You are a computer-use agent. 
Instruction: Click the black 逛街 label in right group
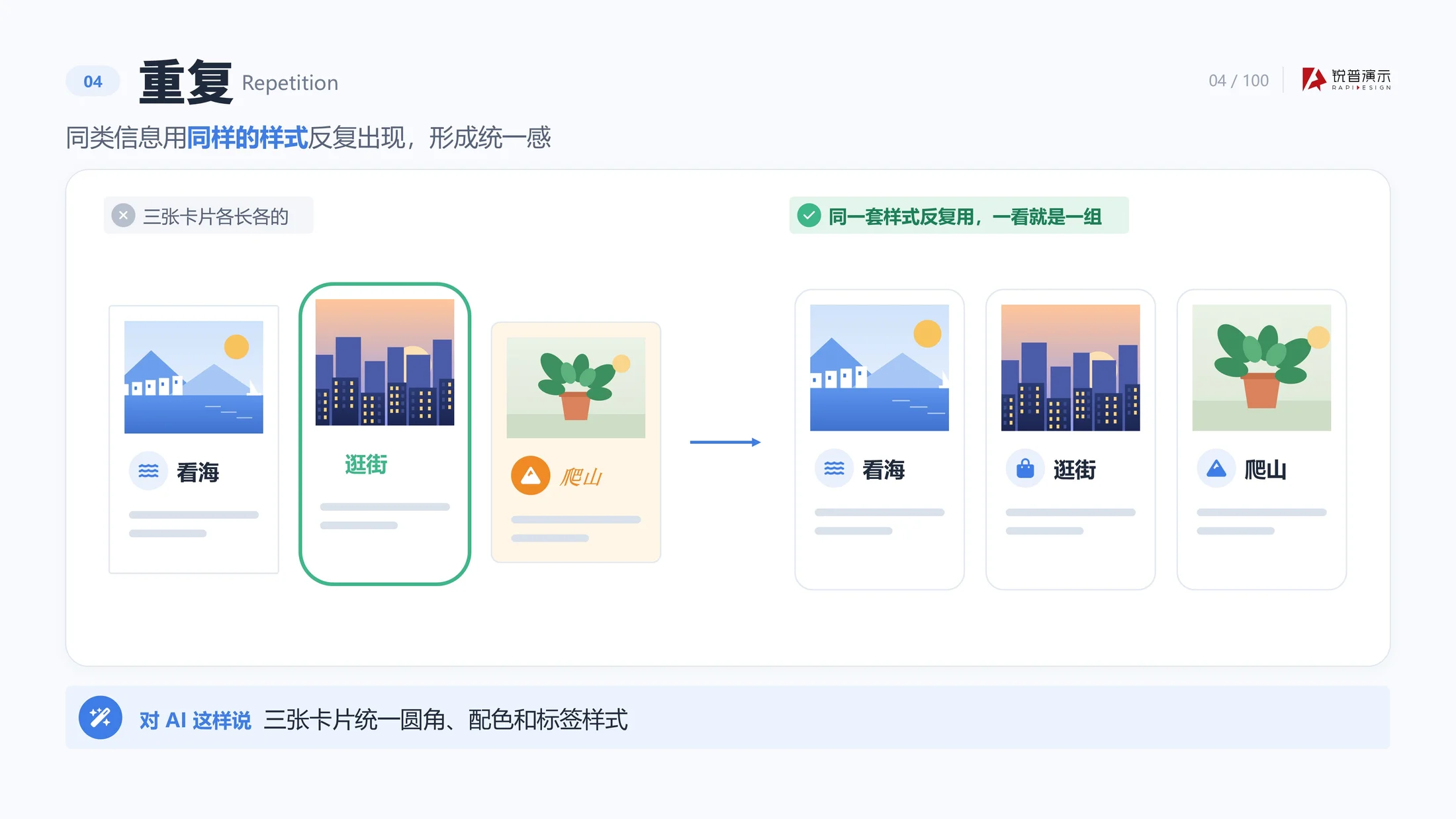point(1075,470)
